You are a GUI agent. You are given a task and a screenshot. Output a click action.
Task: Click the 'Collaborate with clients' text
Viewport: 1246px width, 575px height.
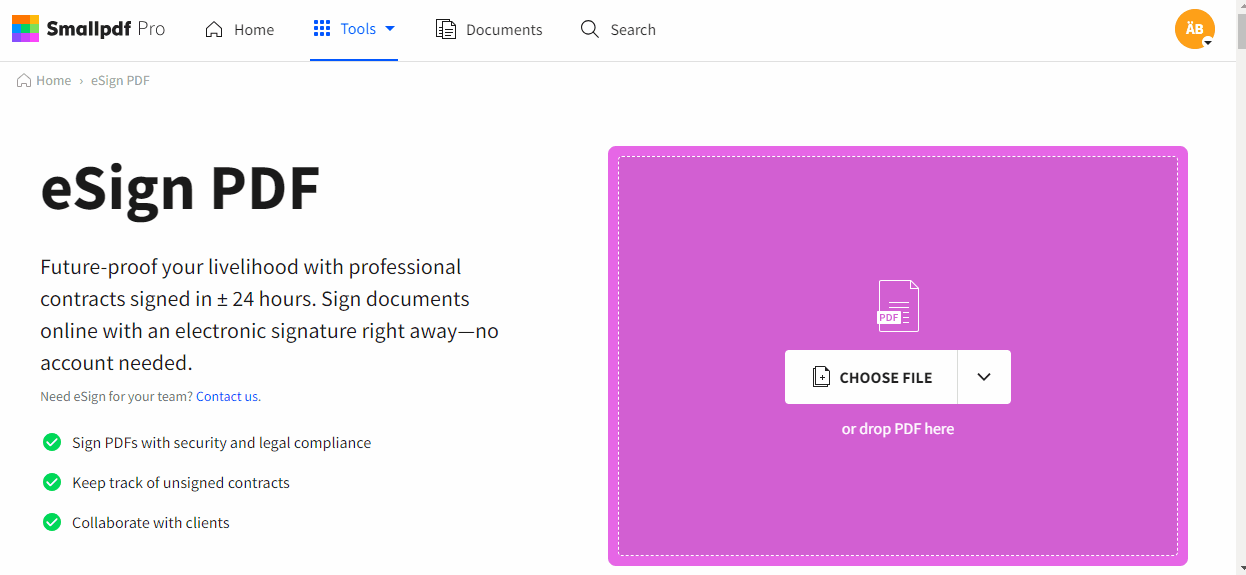coord(151,523)
